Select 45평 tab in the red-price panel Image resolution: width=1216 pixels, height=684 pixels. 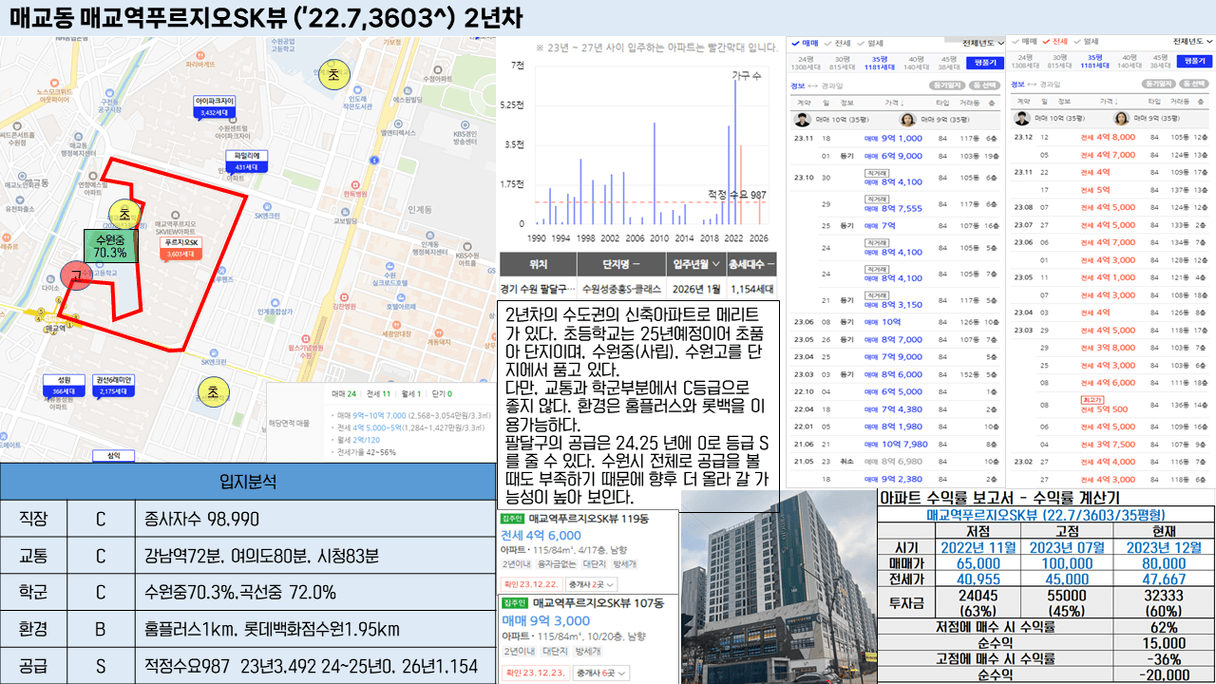(1160, 61)
